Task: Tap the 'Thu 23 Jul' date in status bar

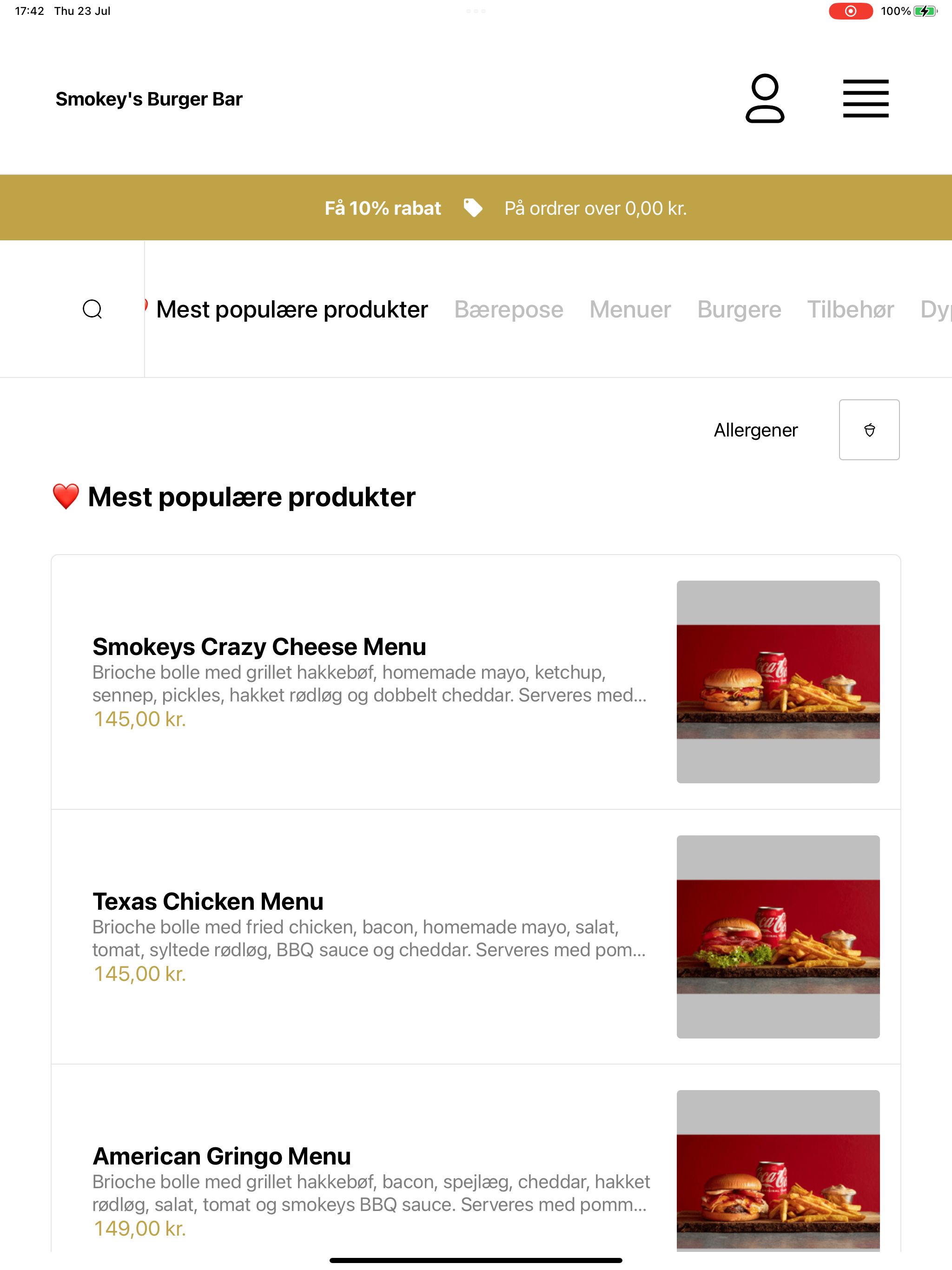Action: tap(82, 11)
